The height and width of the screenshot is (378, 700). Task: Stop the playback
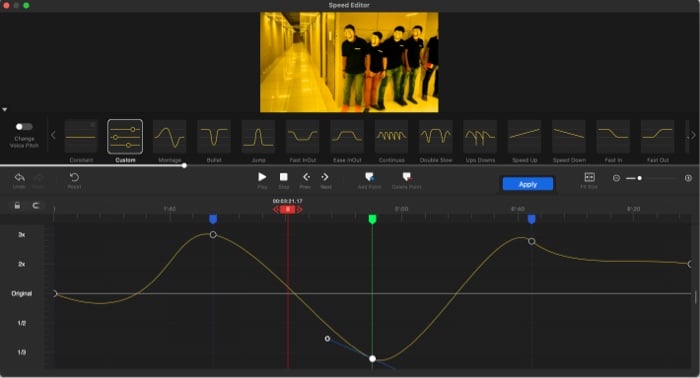283,177
